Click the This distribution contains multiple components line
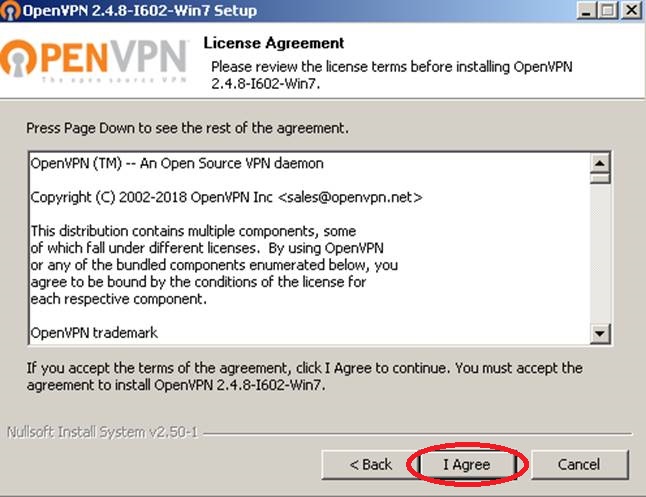The image size is (646, 497). click(x=193, y=231)
